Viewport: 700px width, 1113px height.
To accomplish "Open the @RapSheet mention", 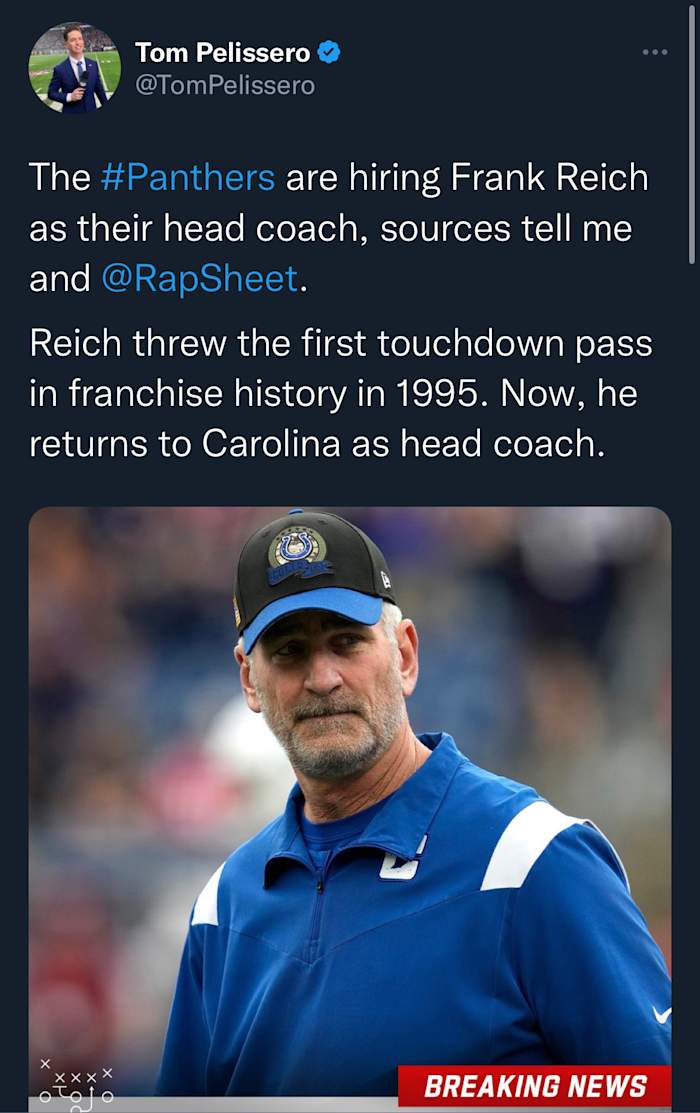I will click(x=200, y=278).
